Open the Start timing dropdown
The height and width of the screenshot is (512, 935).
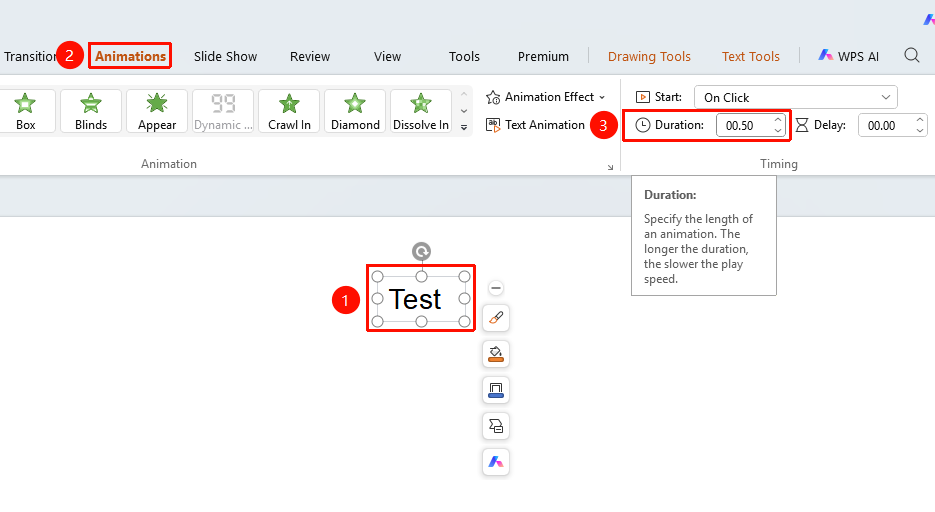tap(795, 97)
